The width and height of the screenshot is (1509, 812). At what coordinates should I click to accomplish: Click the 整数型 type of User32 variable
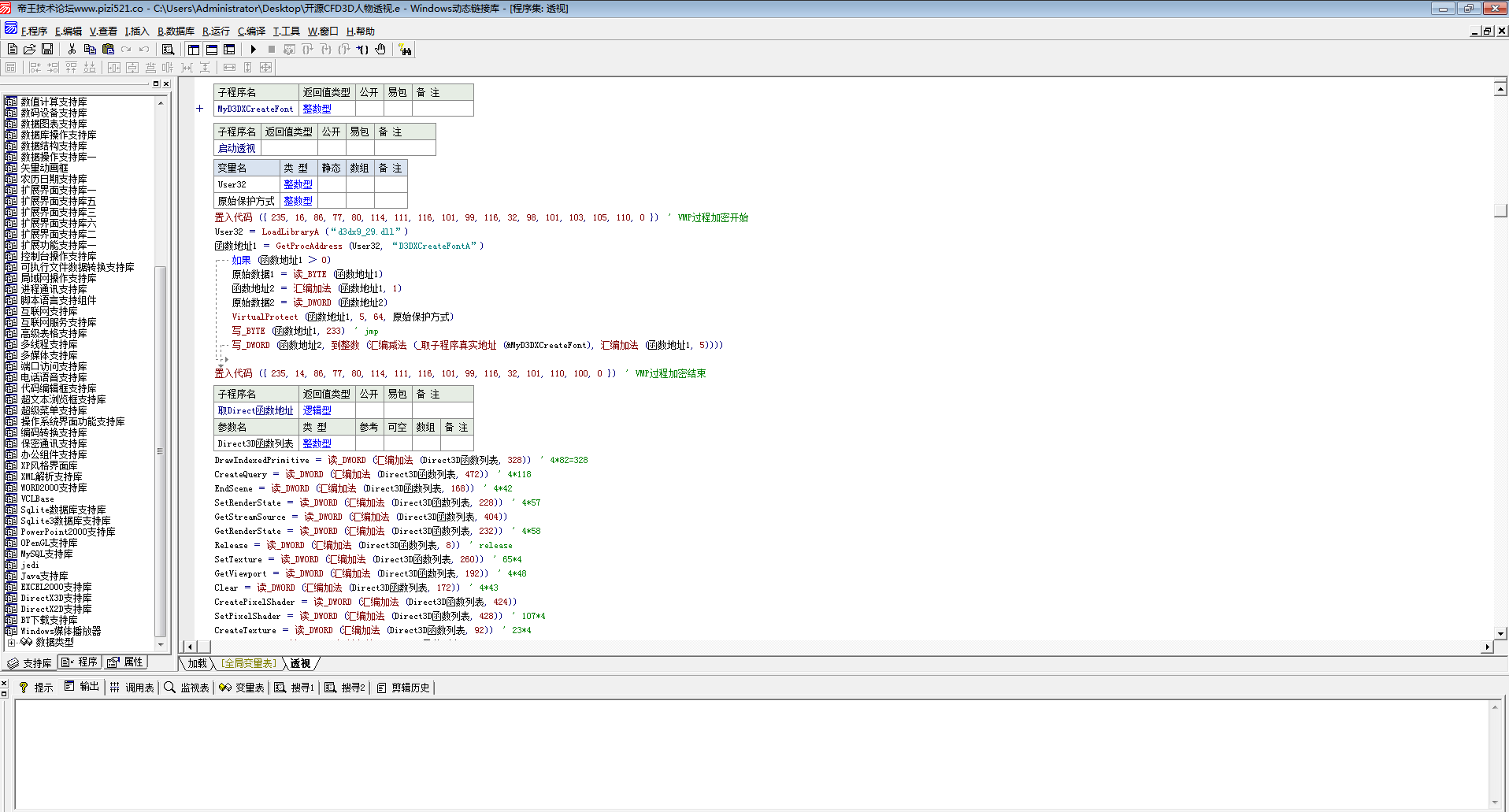coord(298,184)
